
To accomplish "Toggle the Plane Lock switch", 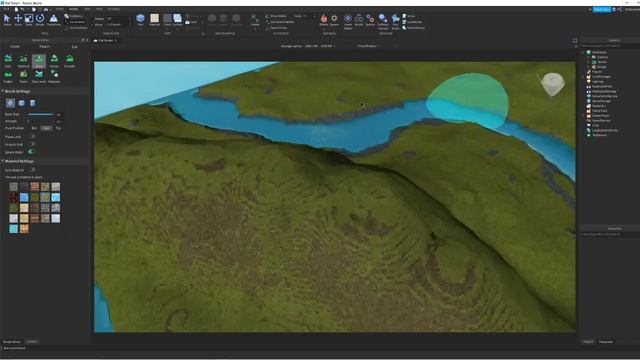I will (x=32, y=136).
